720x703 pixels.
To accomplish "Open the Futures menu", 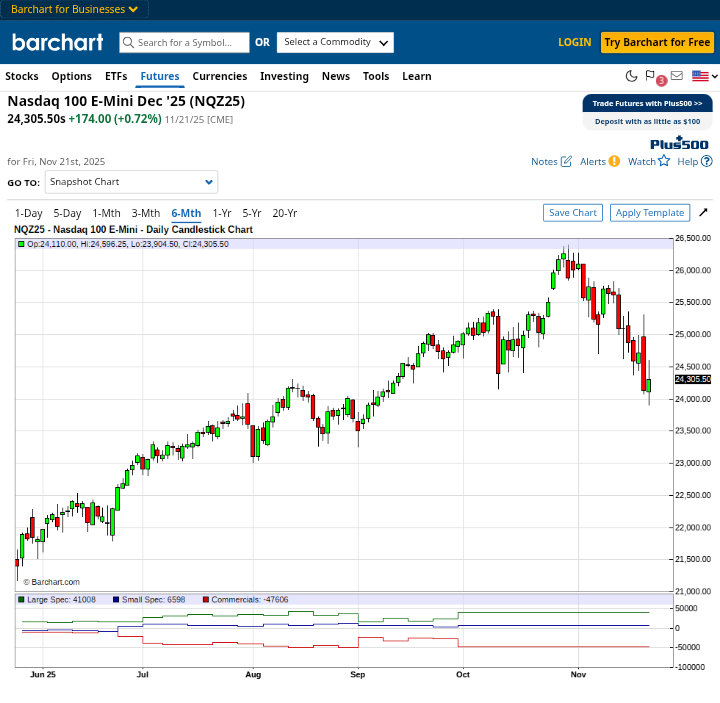I will click(x=160, y=76).
